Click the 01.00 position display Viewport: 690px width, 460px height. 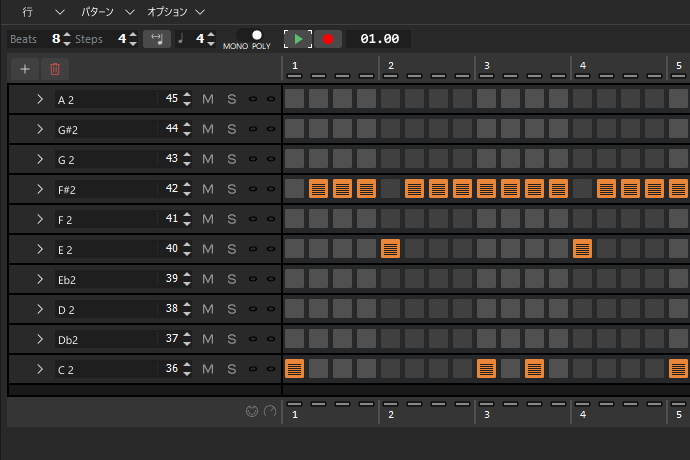tap(379, 39)
